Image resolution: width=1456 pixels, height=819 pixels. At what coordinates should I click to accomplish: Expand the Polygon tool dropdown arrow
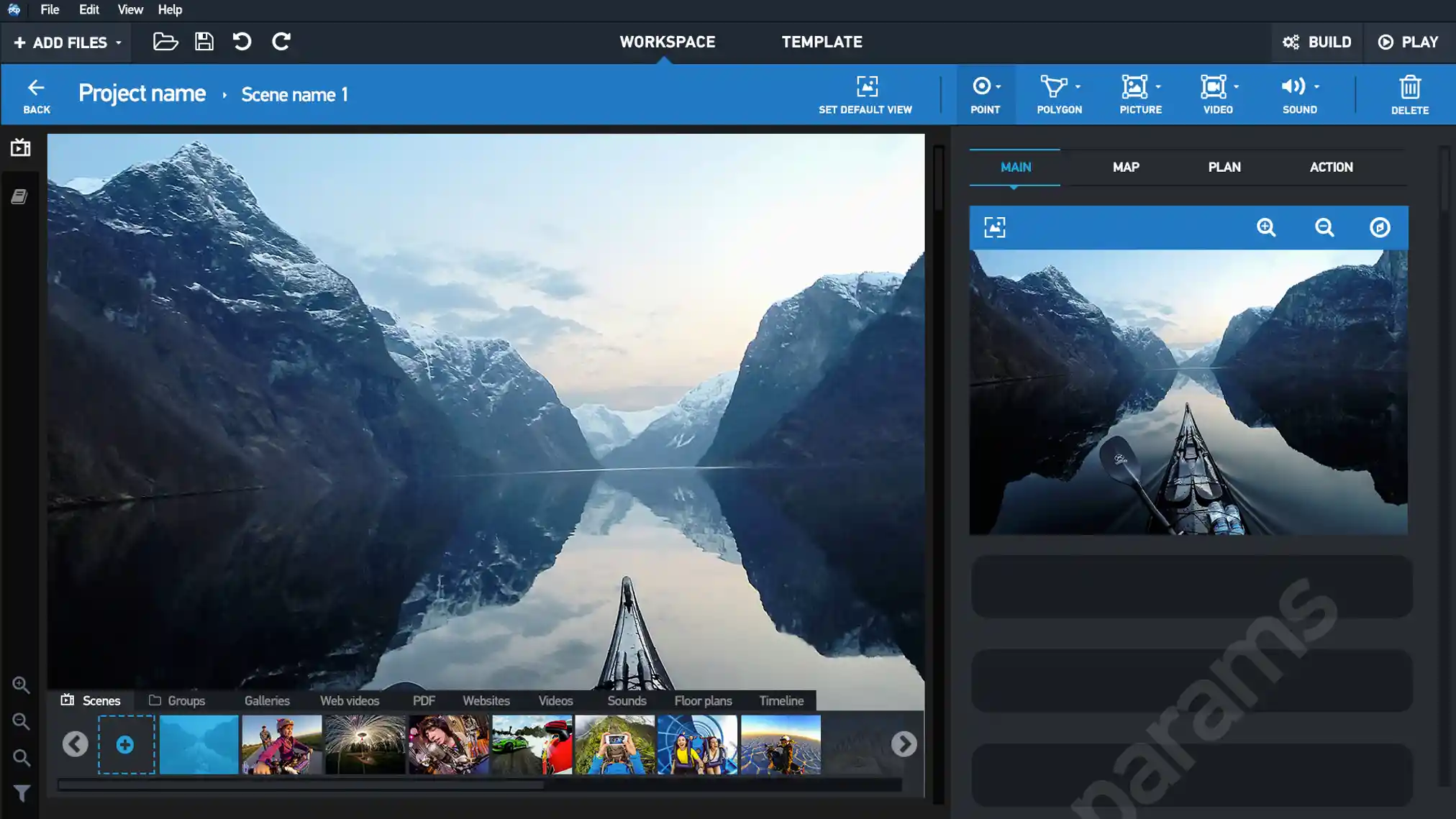(x=1078, y=86)
